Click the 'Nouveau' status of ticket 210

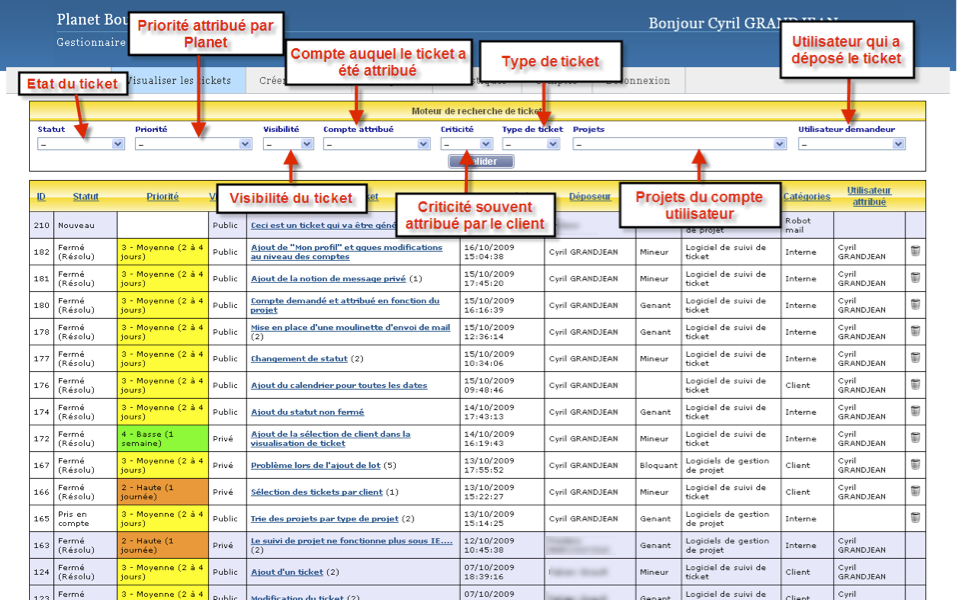tap(76, 225)
